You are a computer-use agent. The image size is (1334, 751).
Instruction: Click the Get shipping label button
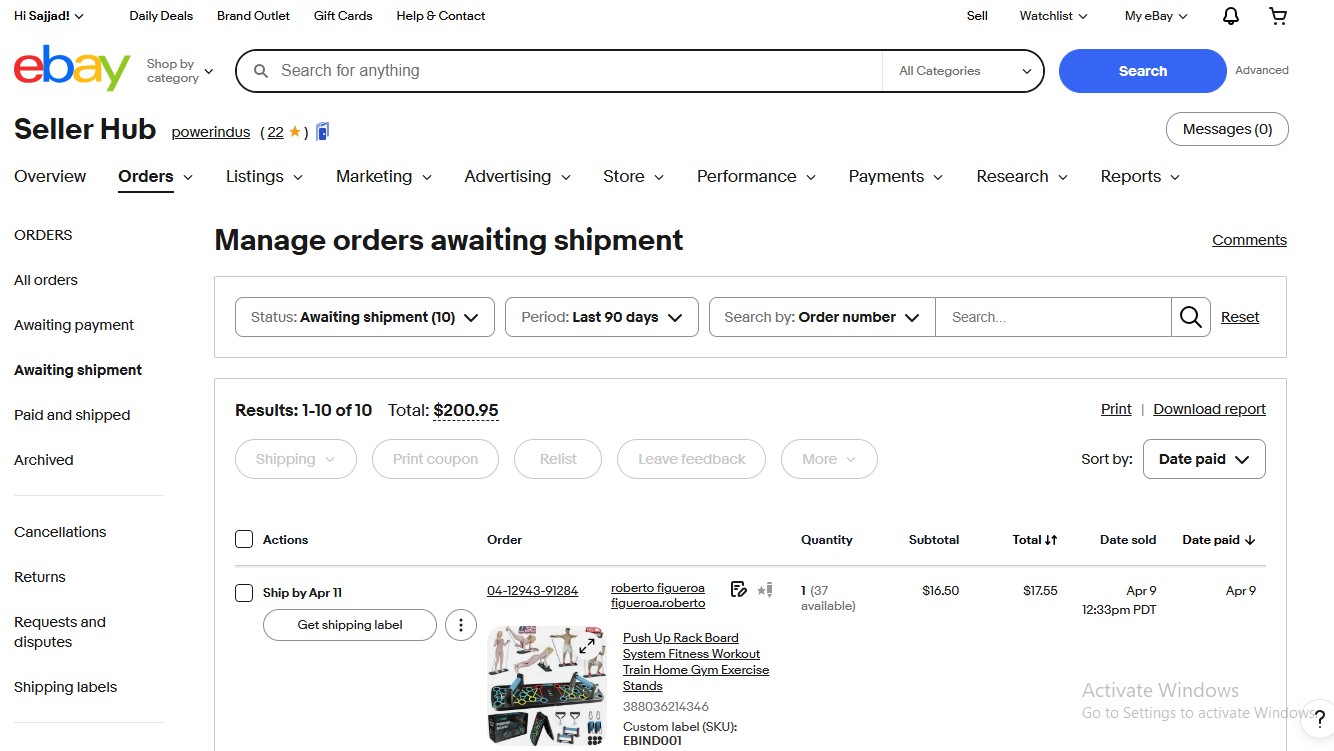tap(350, 625)
